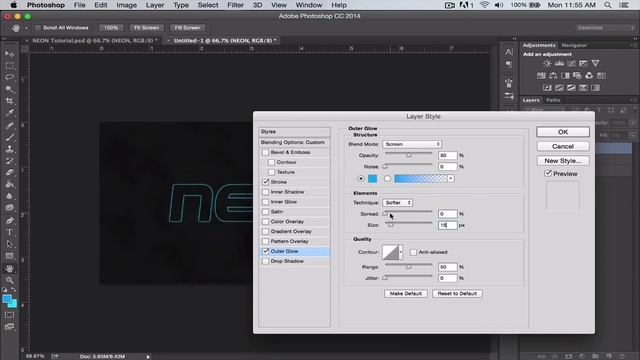Open the Contour picker arrow
The height and width of the screenshot is (360, 640).
[401, 252]
